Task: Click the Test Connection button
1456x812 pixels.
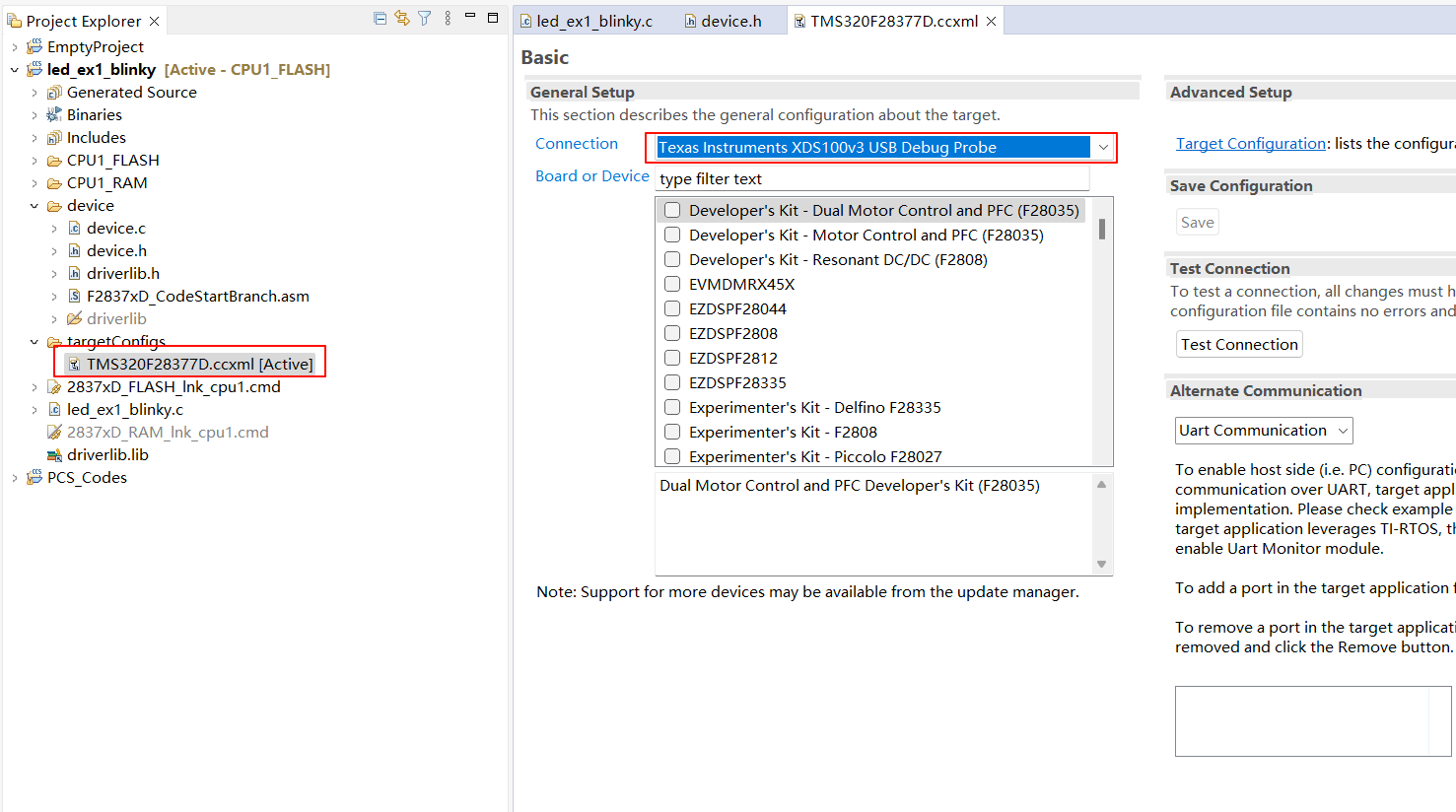Action: [x=1239, y=345]
